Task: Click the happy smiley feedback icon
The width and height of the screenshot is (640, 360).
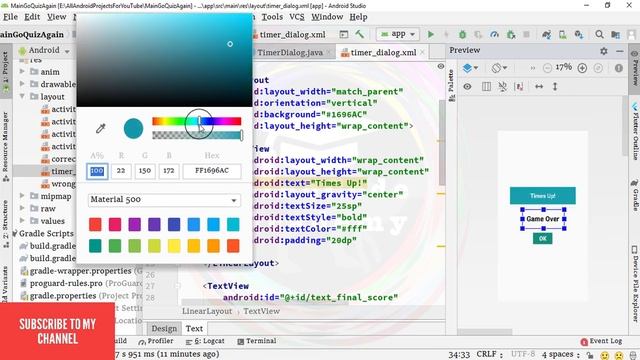Action: point(605,355)
